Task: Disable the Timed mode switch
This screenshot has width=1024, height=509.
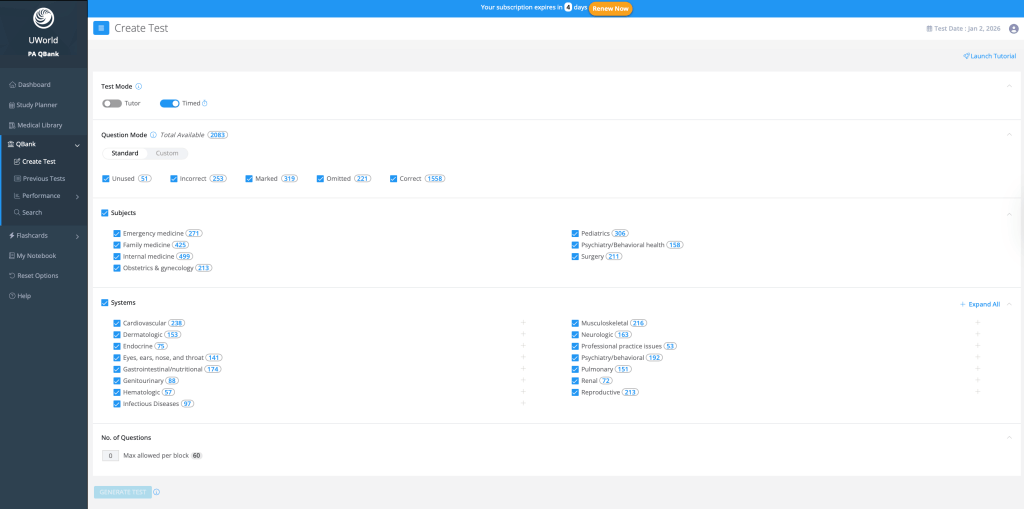Action: (169, 103)
